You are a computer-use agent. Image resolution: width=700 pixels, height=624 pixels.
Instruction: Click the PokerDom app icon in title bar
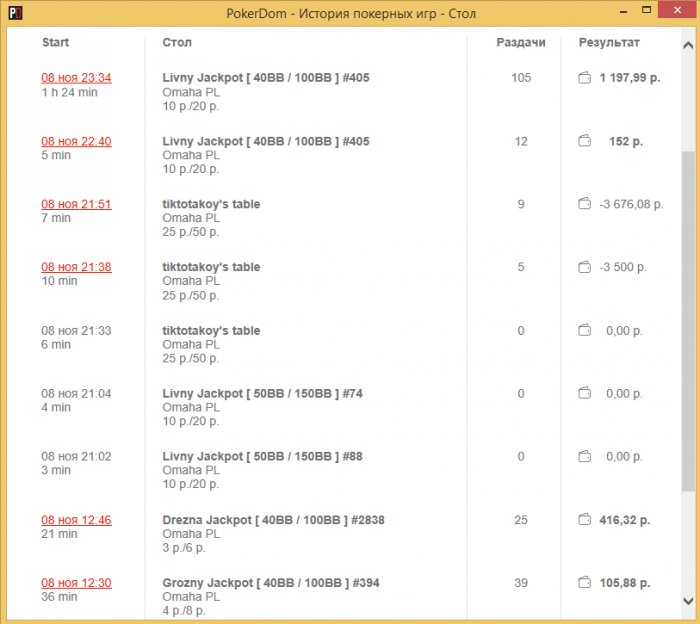[x=13, y=13]
